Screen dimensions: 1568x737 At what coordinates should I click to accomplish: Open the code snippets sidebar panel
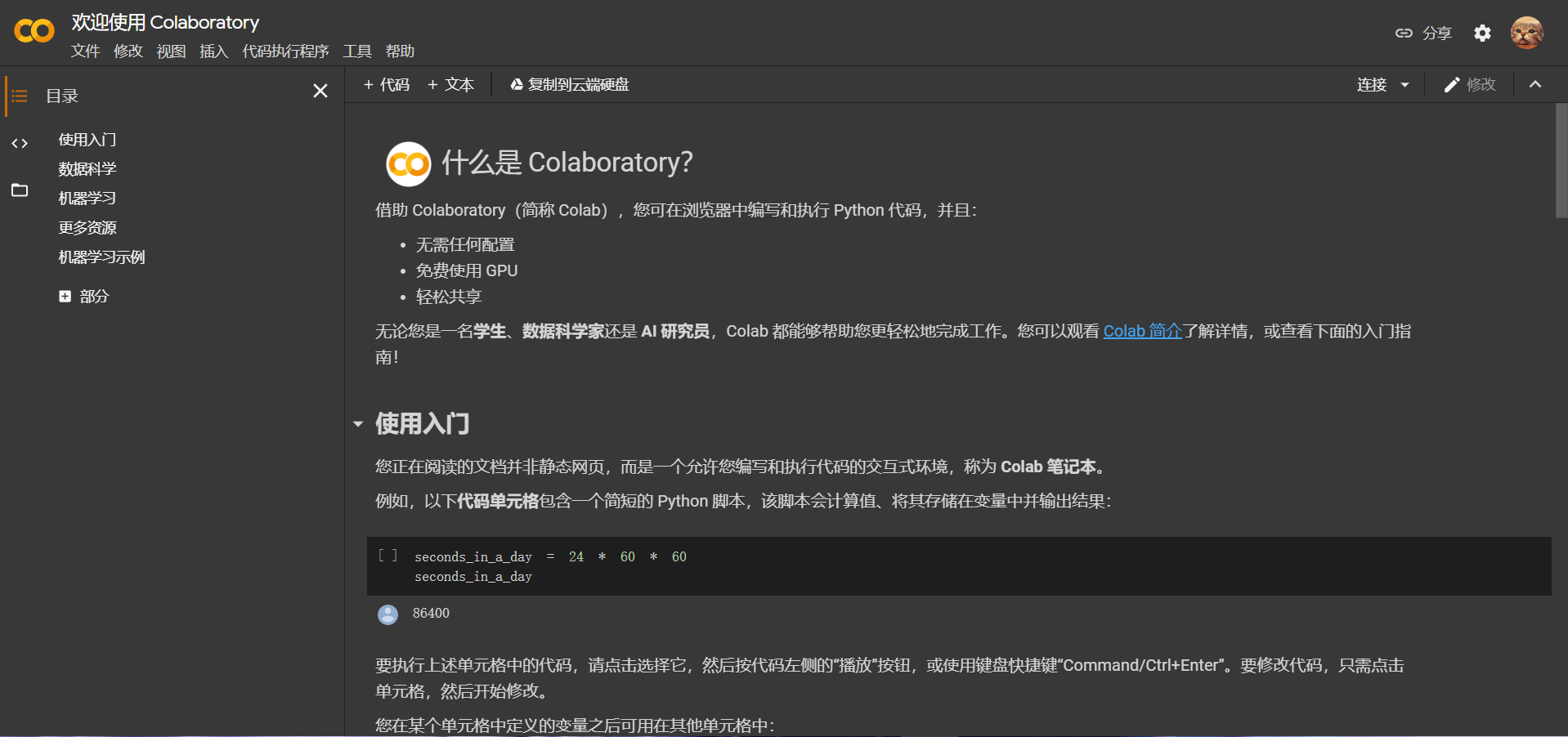pyautogui.click(x=20, y=143)
